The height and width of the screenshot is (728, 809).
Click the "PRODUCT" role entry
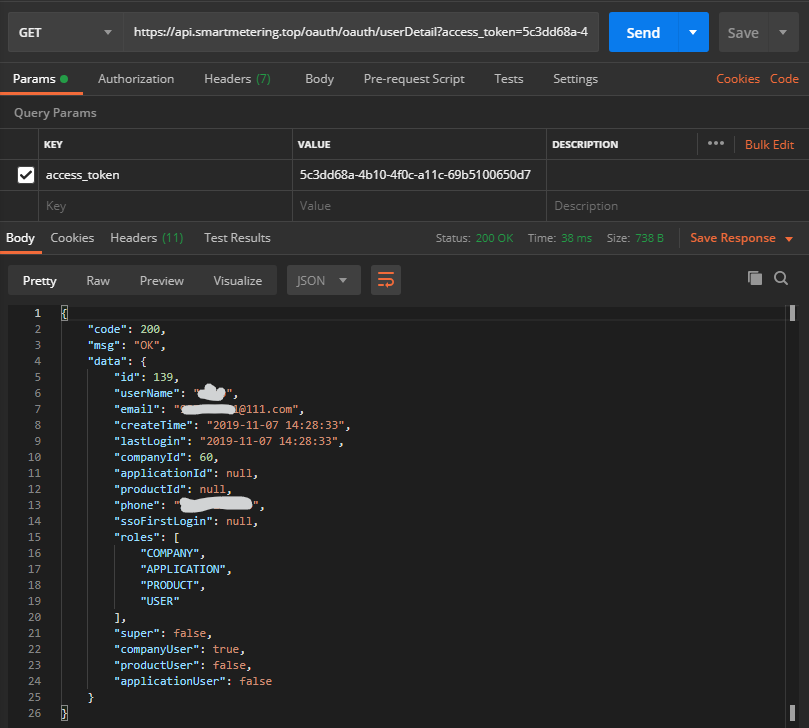pos(172,585)
